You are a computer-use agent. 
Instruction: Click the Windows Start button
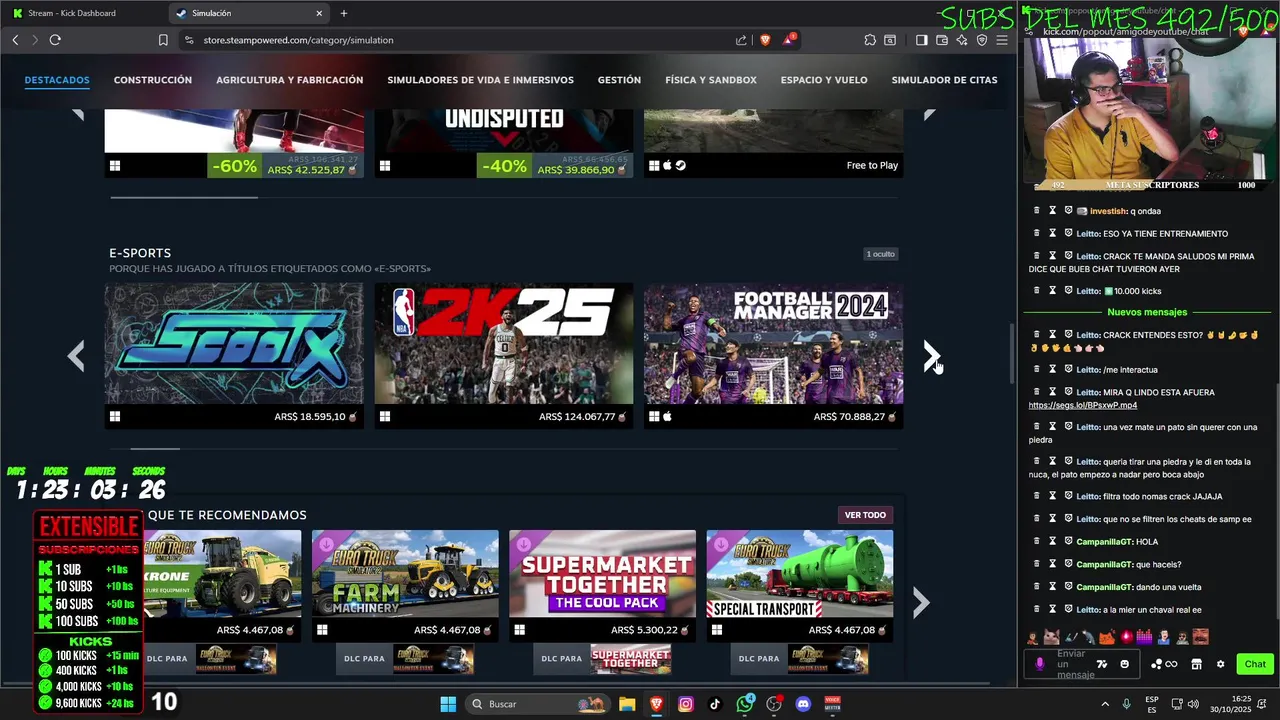pyautogui.click(x=448, y=704)
